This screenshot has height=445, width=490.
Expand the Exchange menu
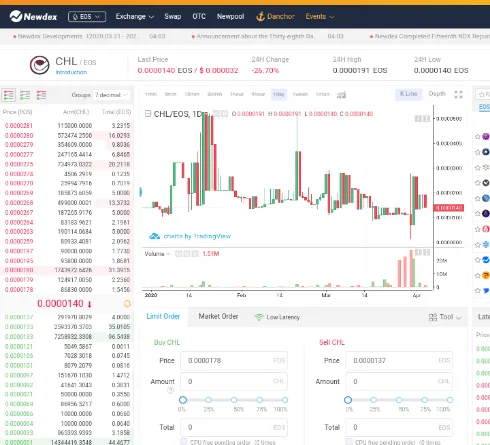tap(135, 16)
